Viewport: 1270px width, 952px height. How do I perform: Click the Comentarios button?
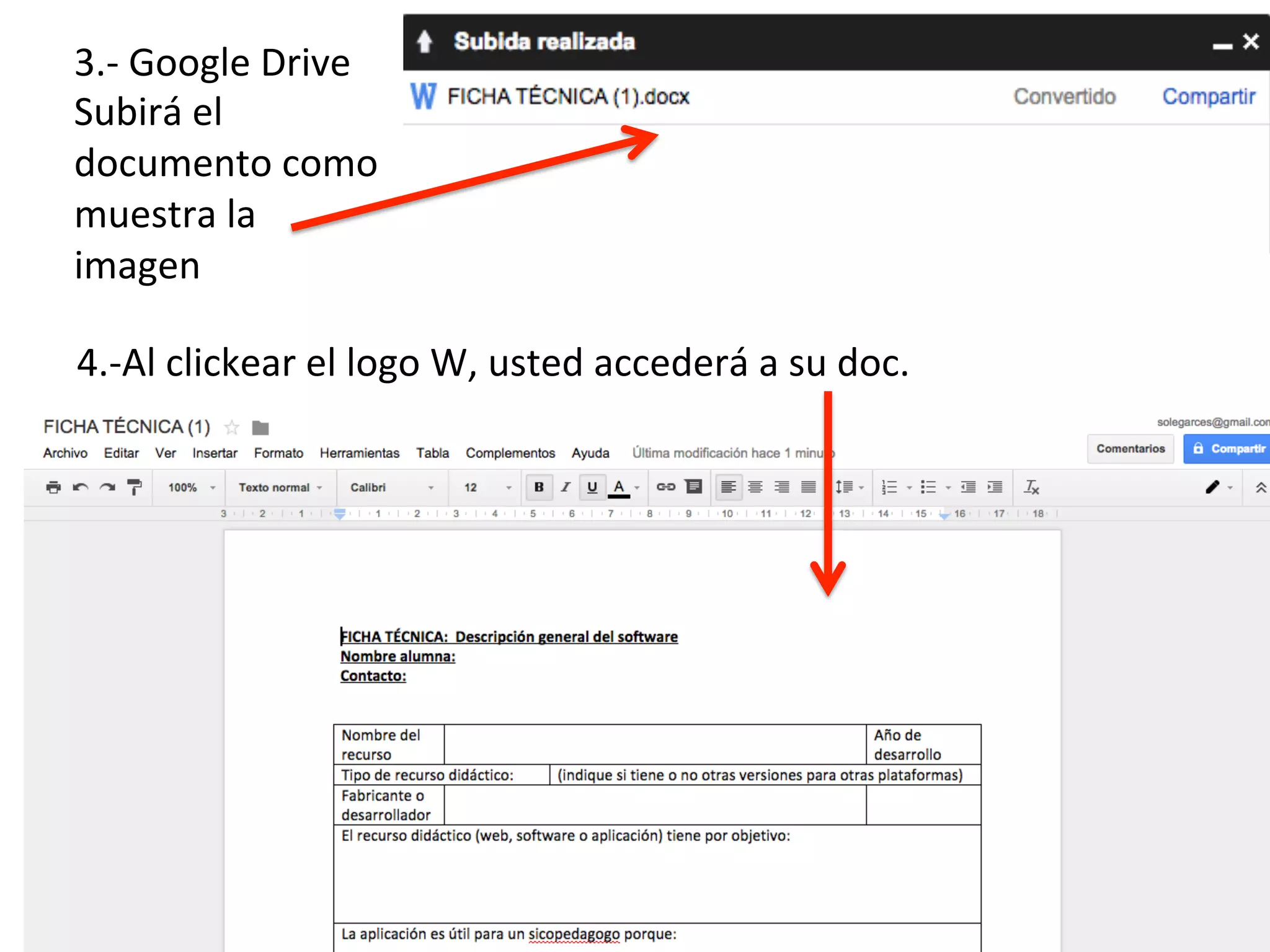click(1130, 449)
